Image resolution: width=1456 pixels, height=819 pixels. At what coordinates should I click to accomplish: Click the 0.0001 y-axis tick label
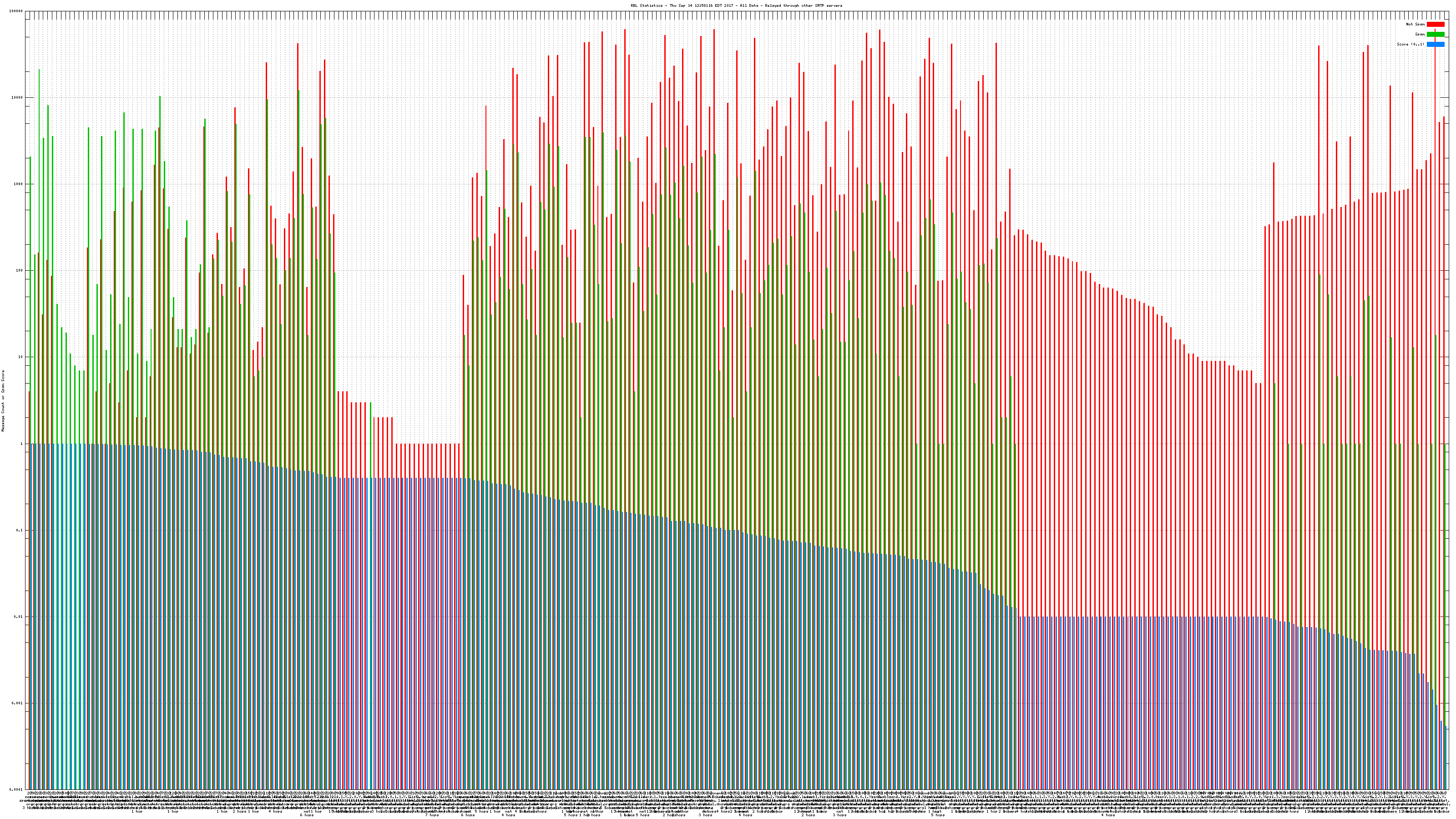pyautogui.click(x=16, y=789)
